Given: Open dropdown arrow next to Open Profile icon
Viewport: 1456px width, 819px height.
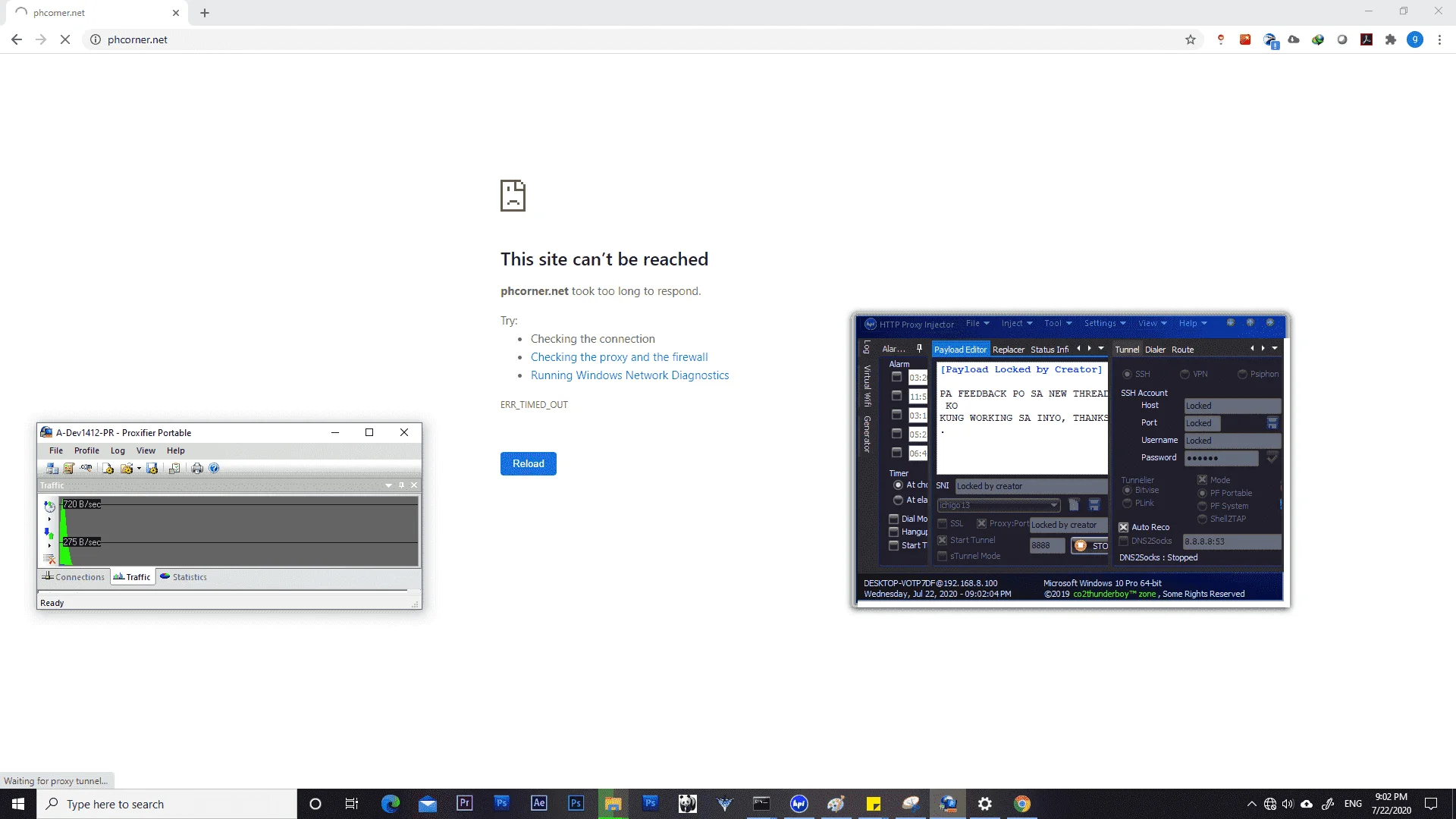Looking at the screenshot, I should 139,469.
